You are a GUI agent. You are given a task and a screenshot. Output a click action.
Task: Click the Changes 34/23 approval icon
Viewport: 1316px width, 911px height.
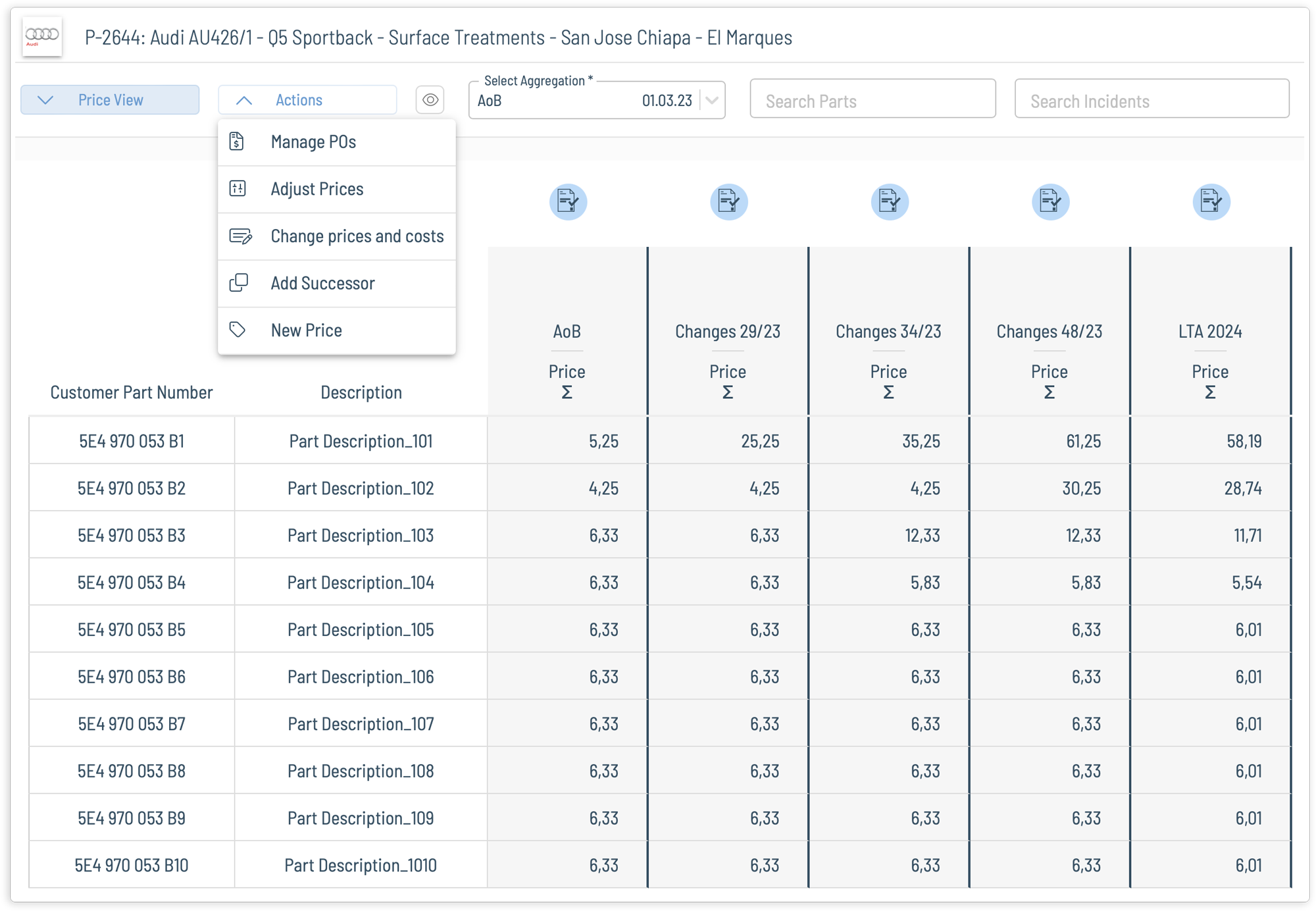point(890,201)
